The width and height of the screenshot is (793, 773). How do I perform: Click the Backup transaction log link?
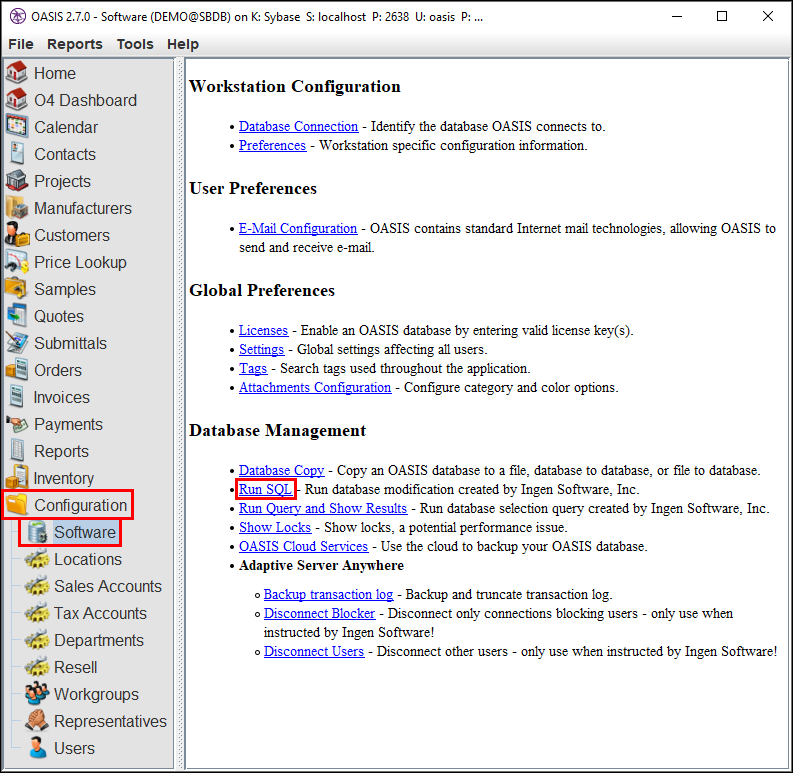pos(328,594)
